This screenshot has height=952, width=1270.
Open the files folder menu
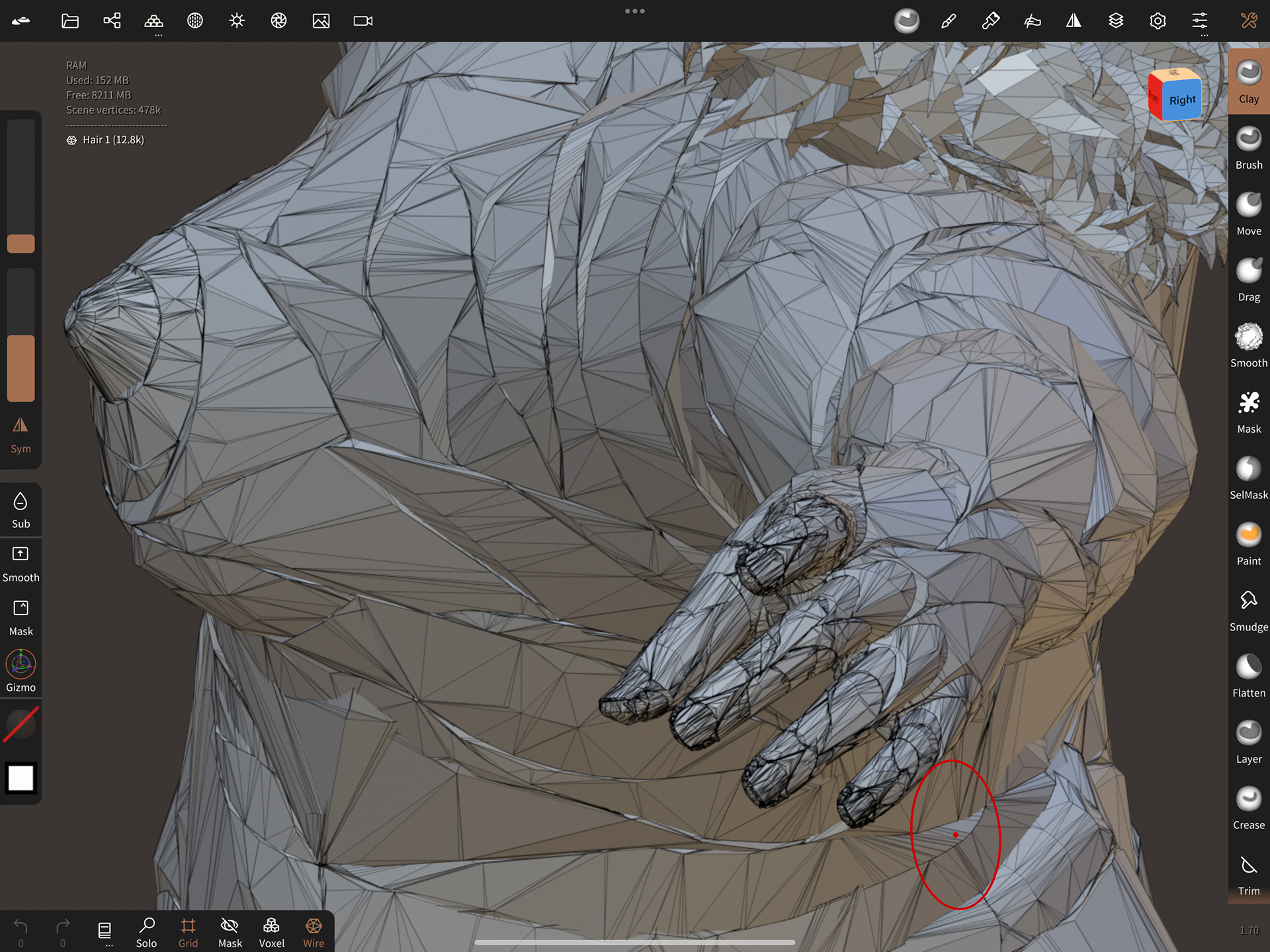[70, 21]
